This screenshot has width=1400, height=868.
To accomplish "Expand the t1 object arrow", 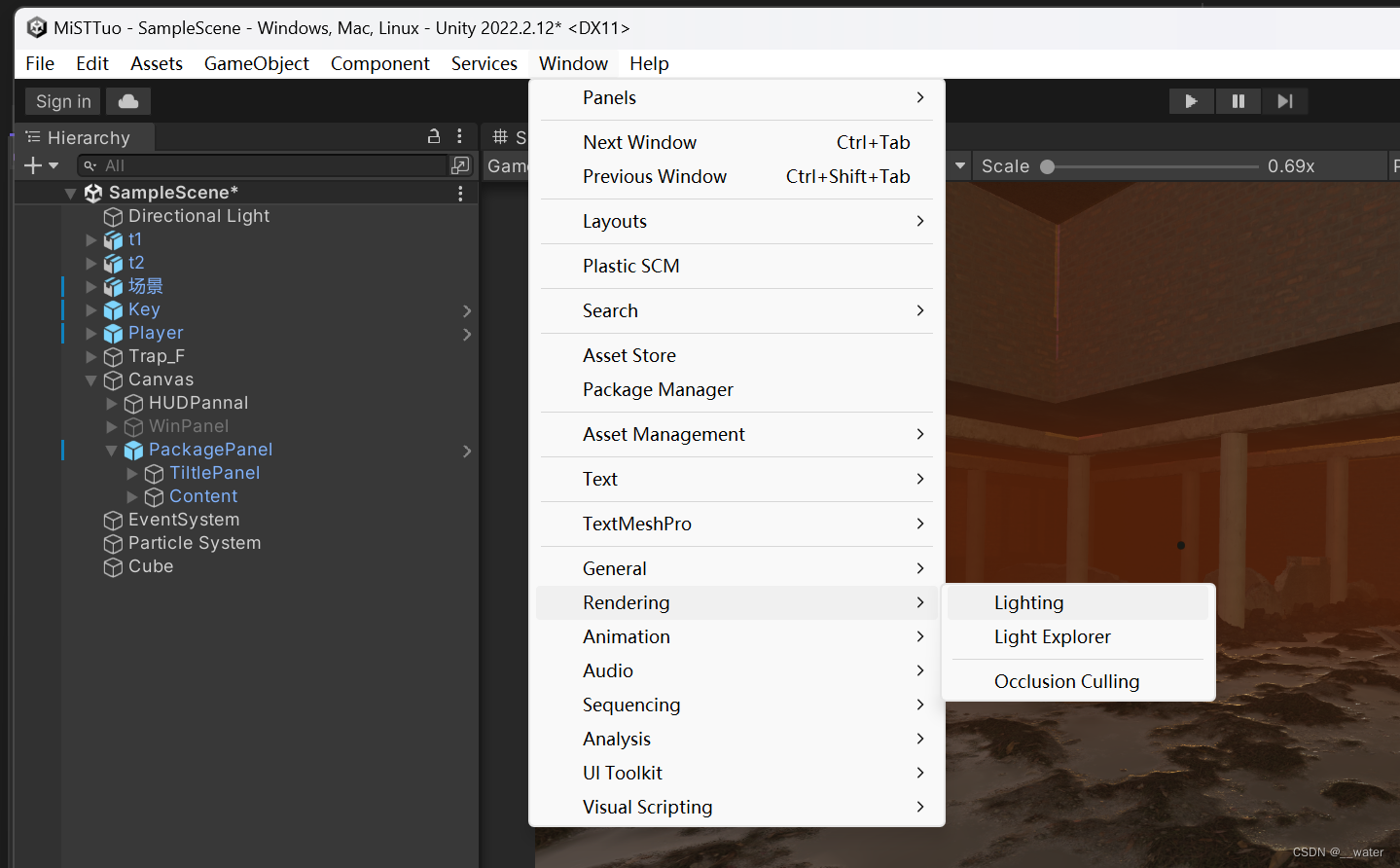I will click(91, 239).
